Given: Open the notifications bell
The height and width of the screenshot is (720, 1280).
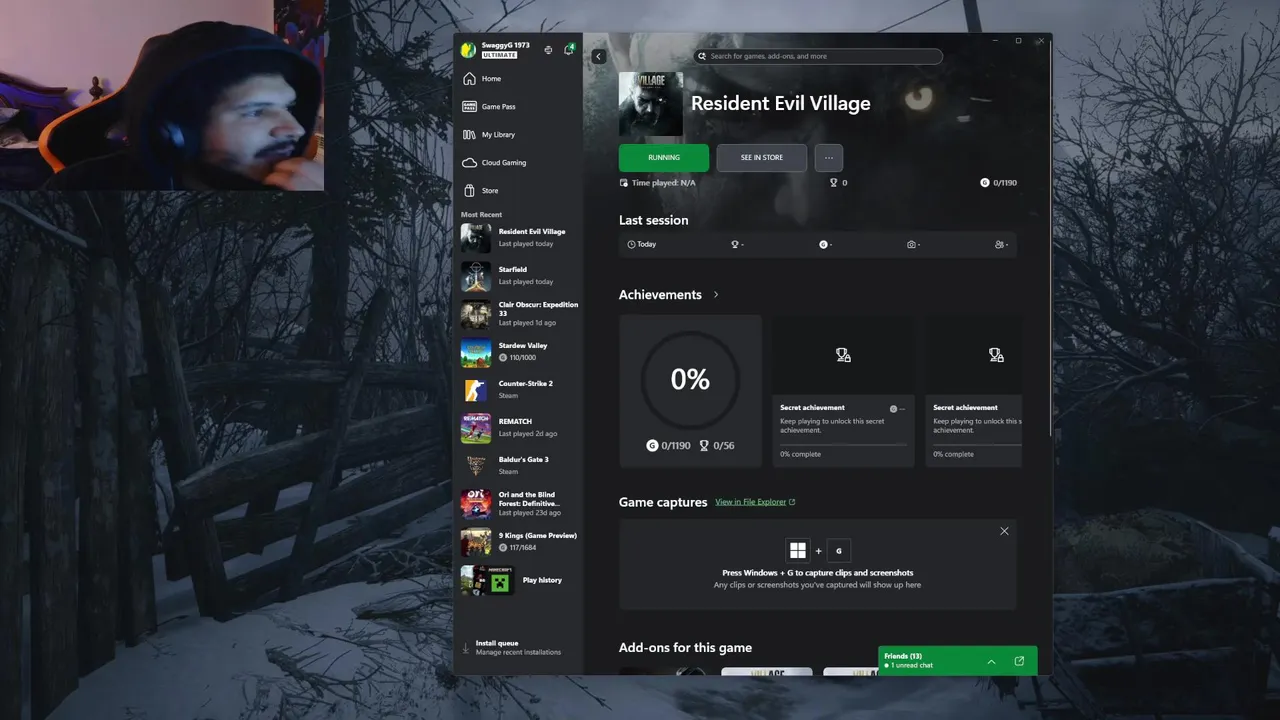Looking at the screenshot, I should (x=568, y=50).
